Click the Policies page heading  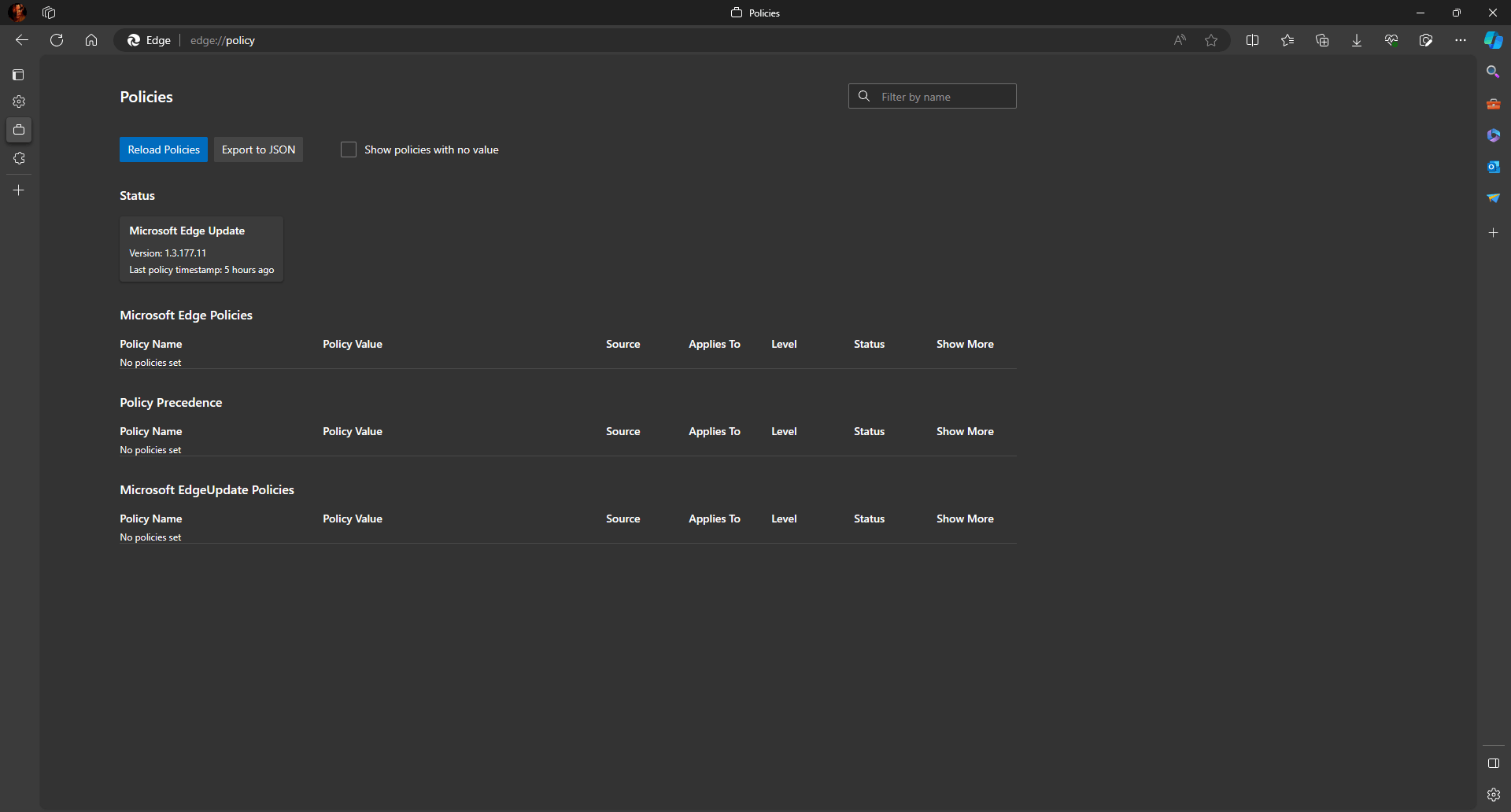point(146,97)
